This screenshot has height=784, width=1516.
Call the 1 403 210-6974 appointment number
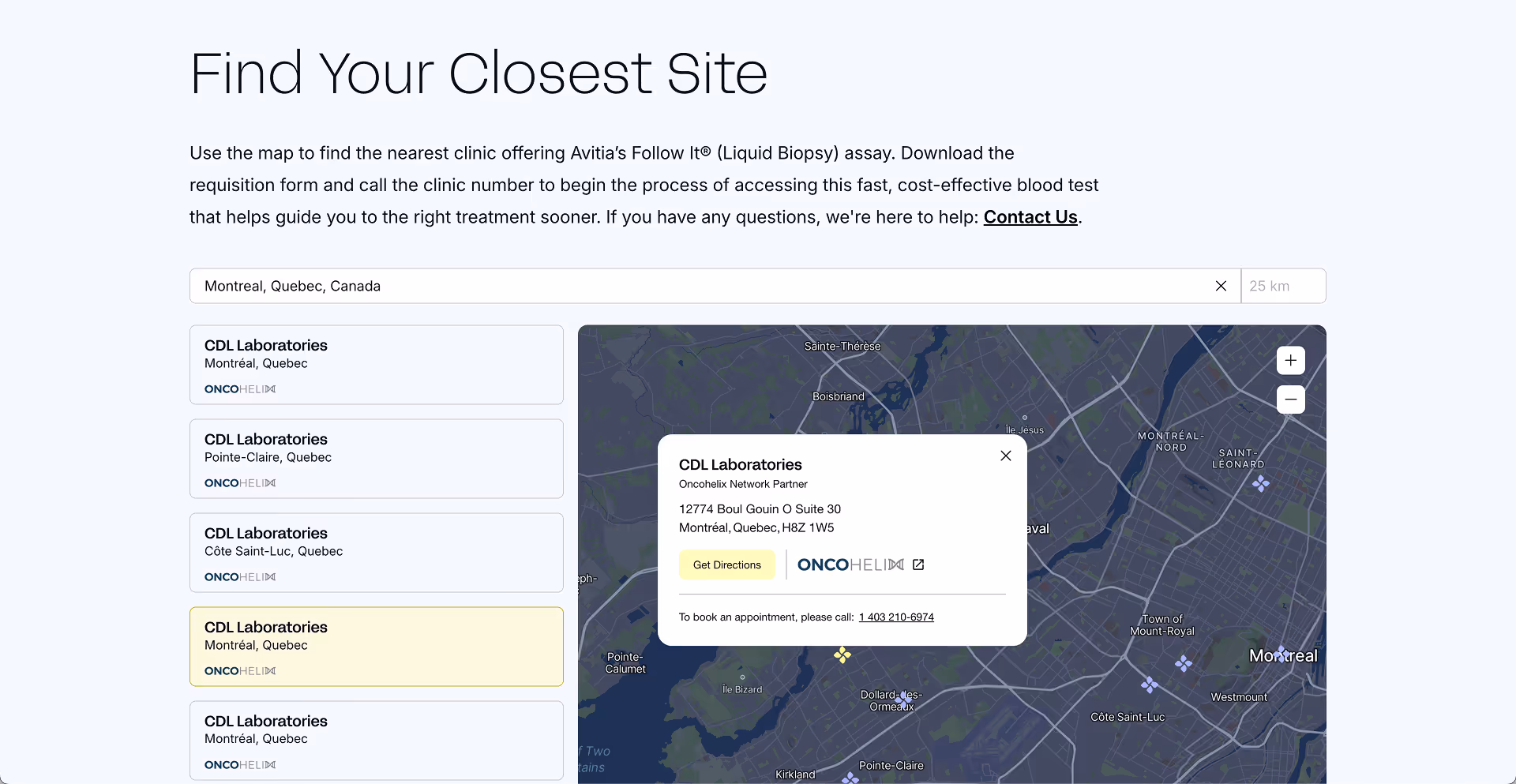896,617
